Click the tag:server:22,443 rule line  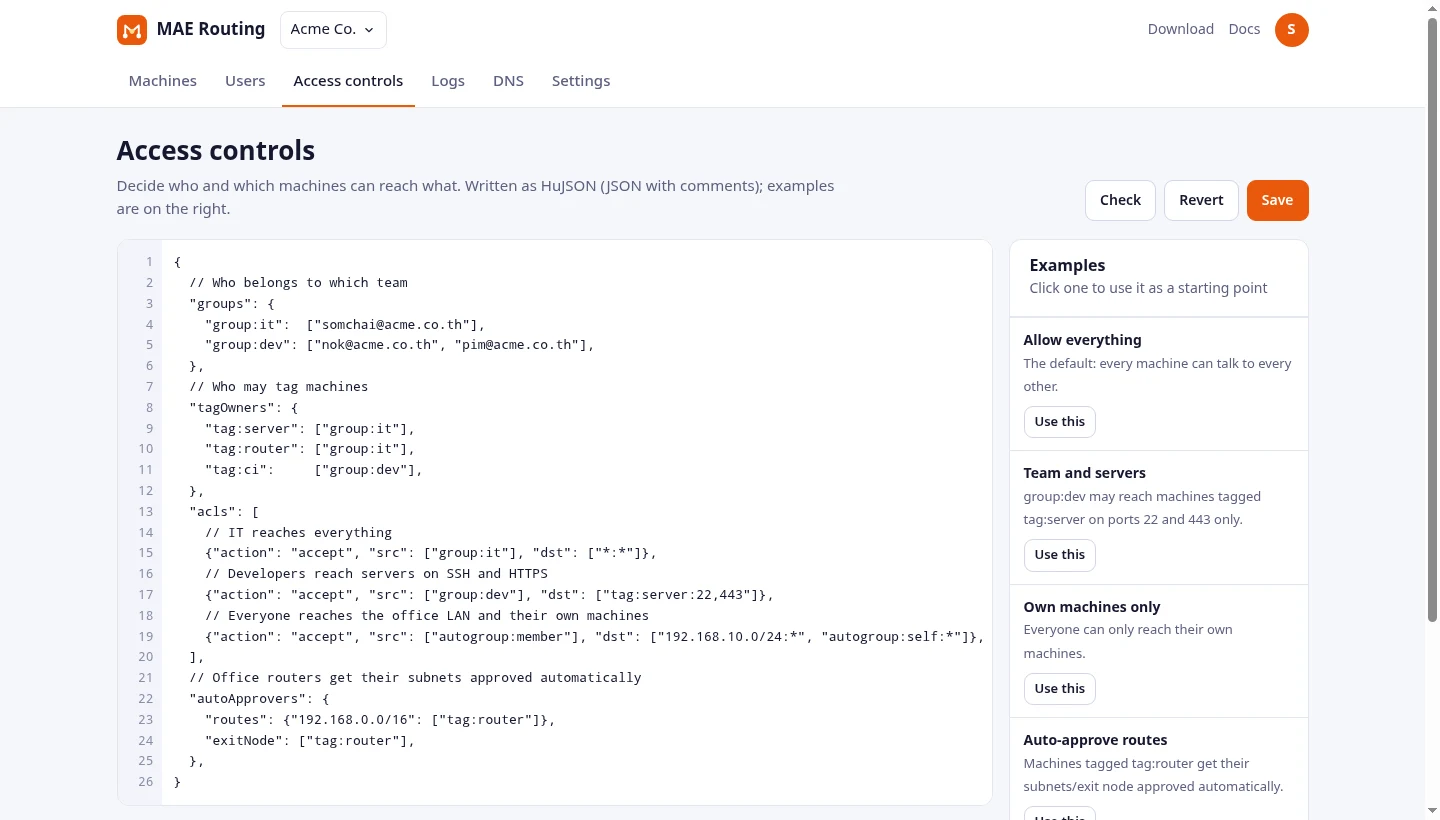coord(490,596)
